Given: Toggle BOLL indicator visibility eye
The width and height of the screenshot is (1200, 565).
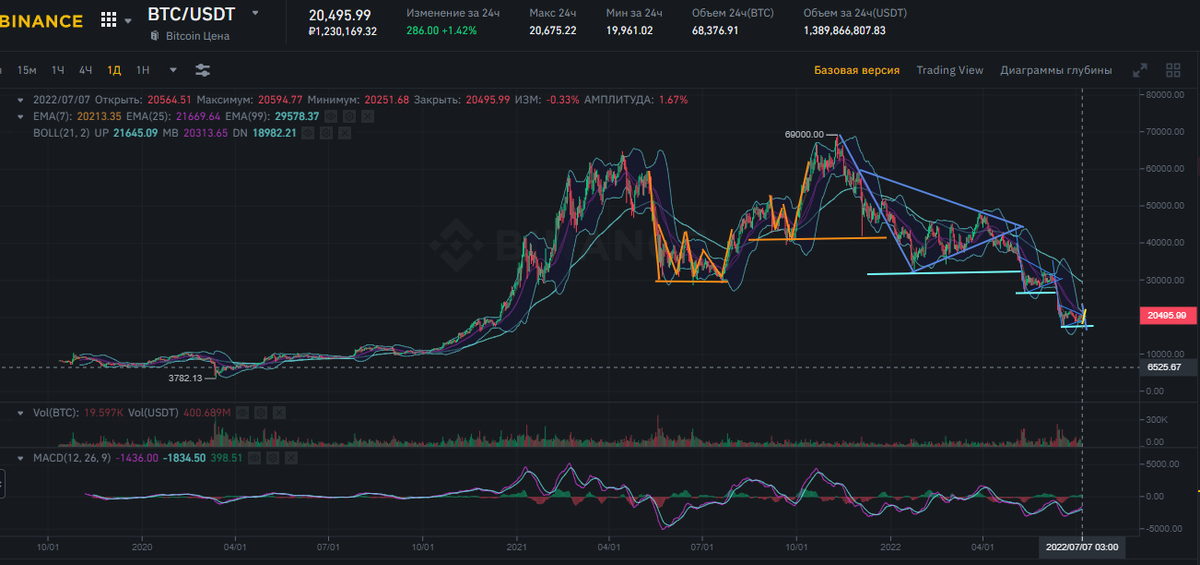Looking at the screenshot, I should 309,132.
